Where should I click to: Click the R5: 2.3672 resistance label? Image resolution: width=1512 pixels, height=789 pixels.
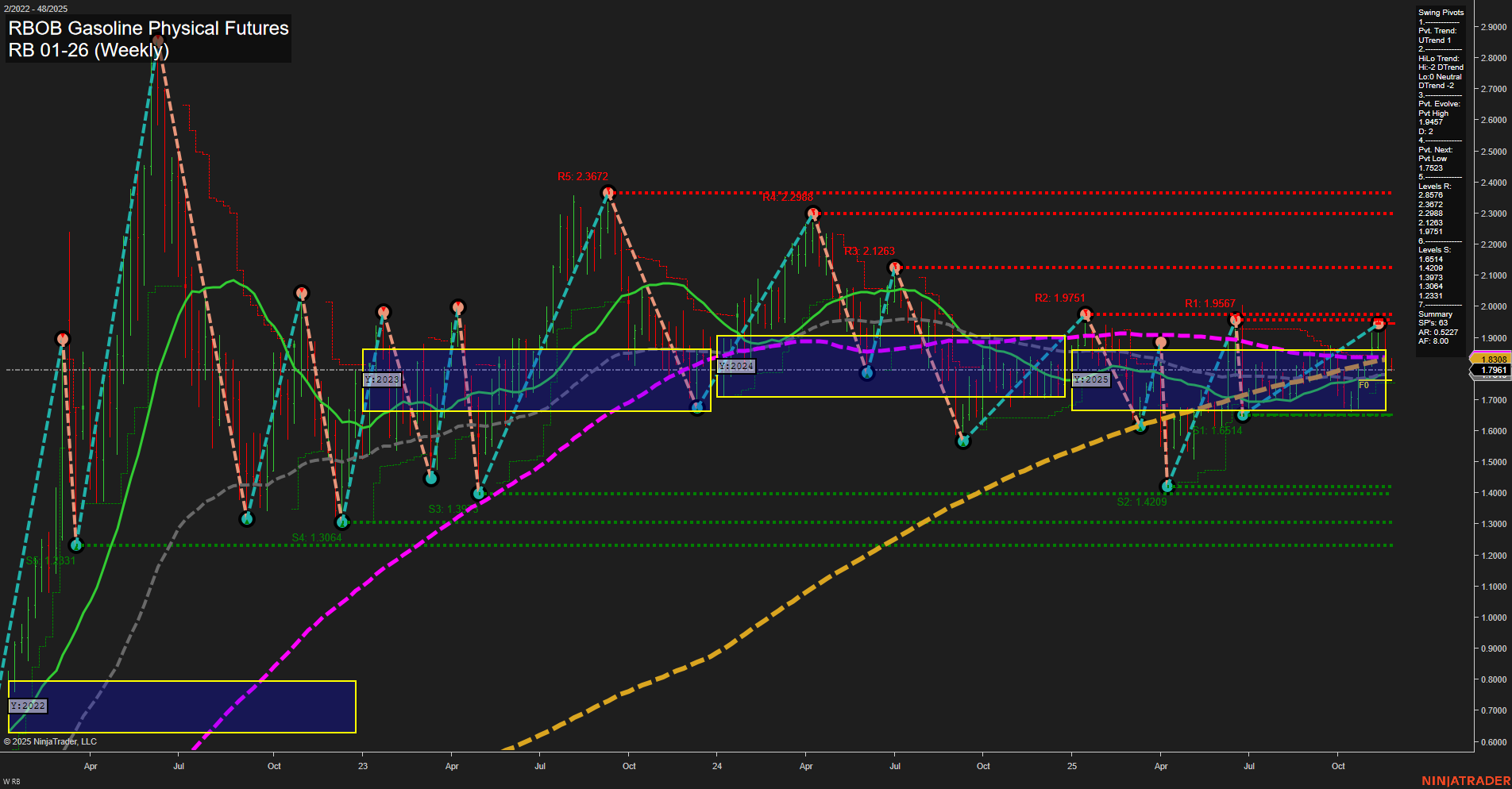[584, 174]
